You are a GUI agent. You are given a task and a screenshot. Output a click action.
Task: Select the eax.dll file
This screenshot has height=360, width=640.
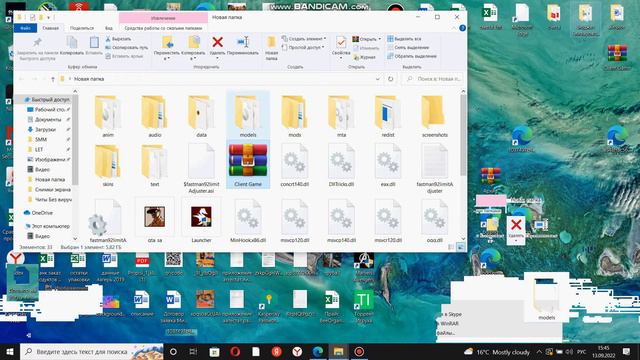pyautogui.click(x=388, y=165)
